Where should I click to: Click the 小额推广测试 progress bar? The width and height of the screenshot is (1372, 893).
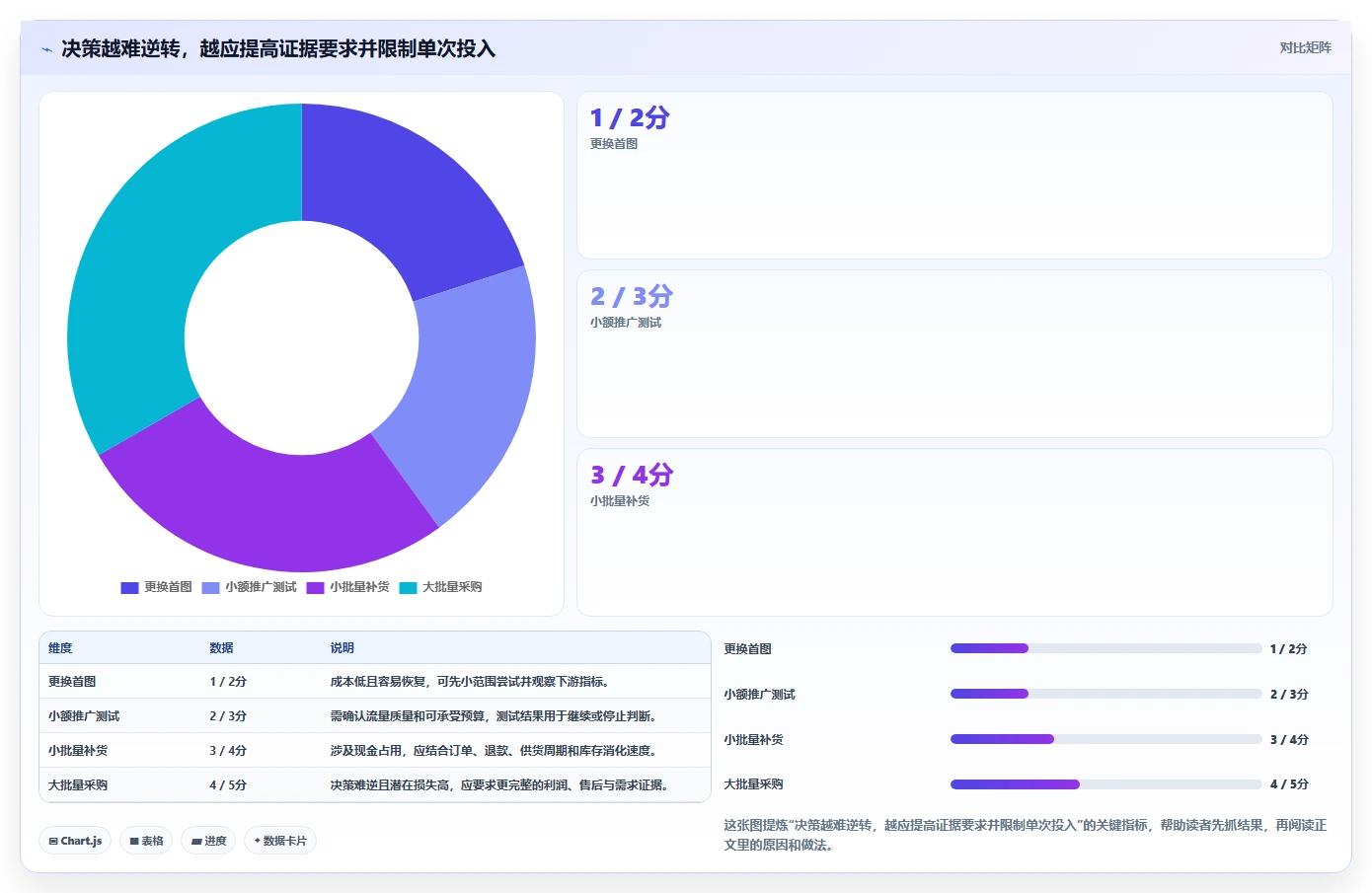click(x=1105, y=694)
